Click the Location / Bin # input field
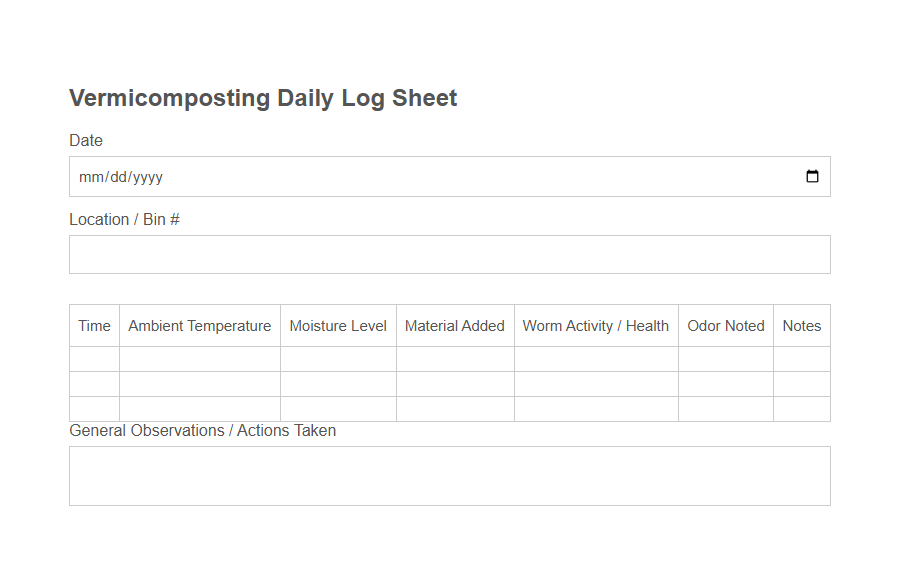Viewport: 900px width, 588px height. [400, 254]
